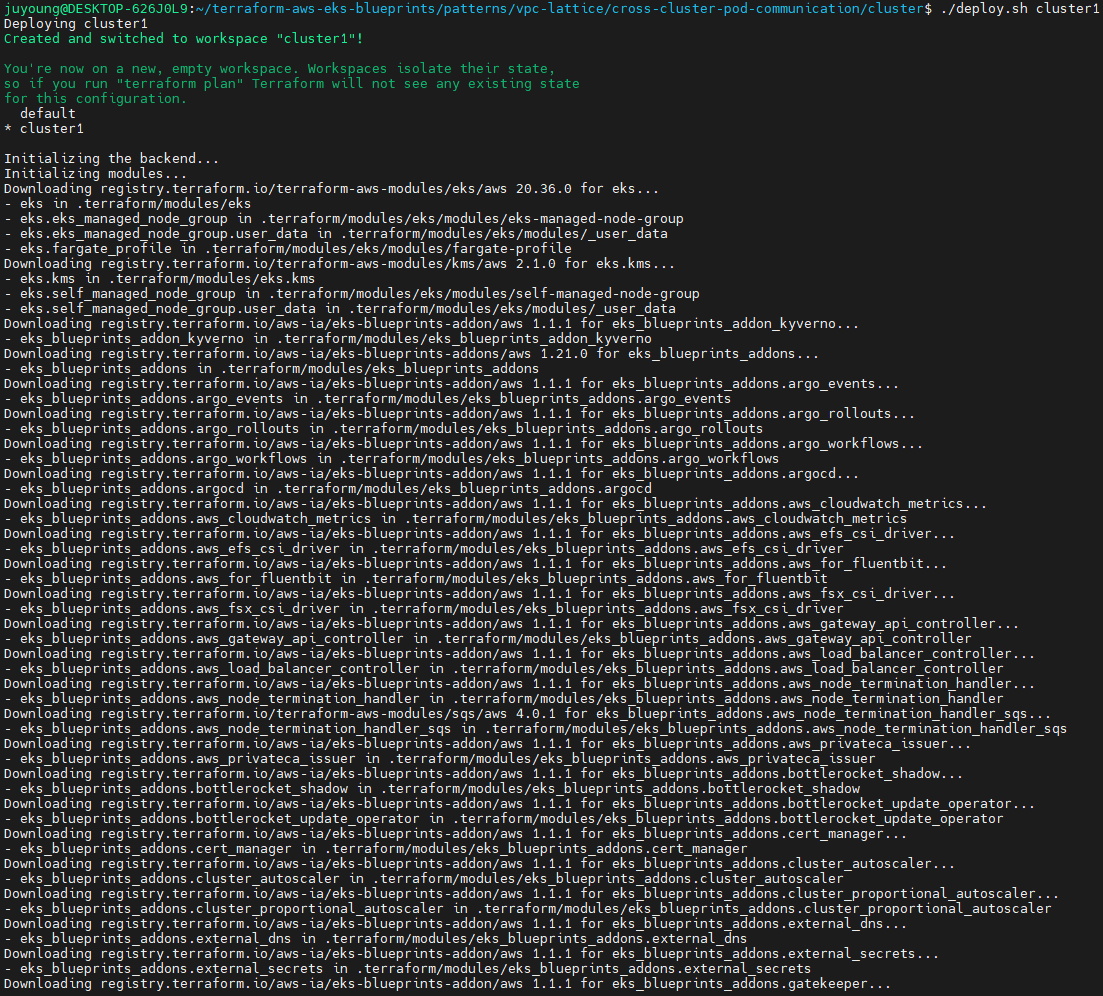Click download line ending 'argo_events...'
The width and height of the screenshot is (1103, 996).
pyautogui.click(x=451, y=383)
